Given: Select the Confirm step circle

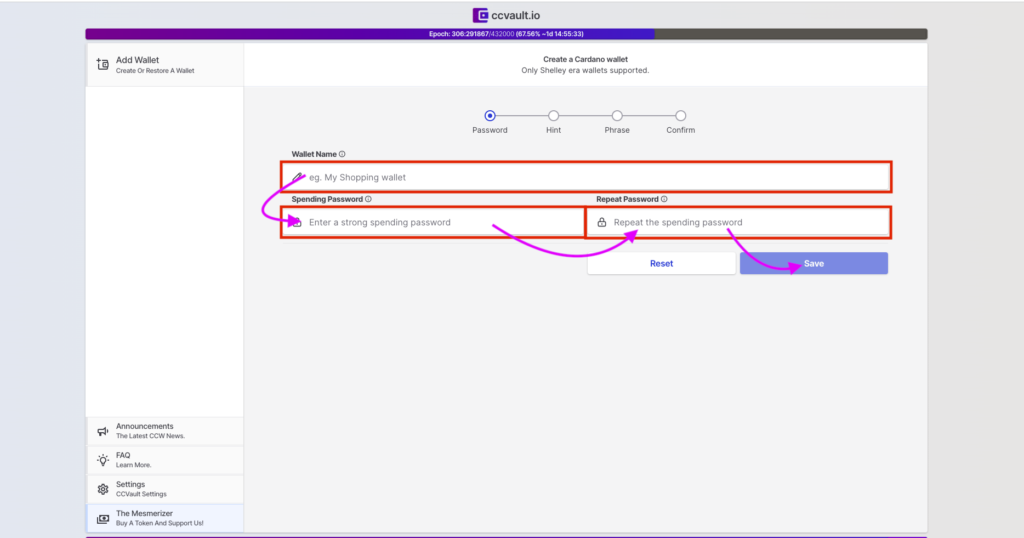Looking at the screenshot, I should 681,116.
